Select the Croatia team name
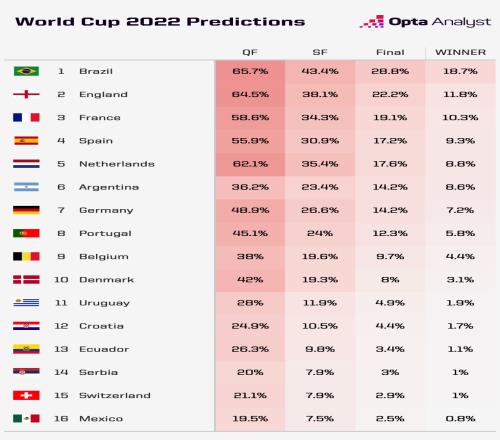 point(101,326)
